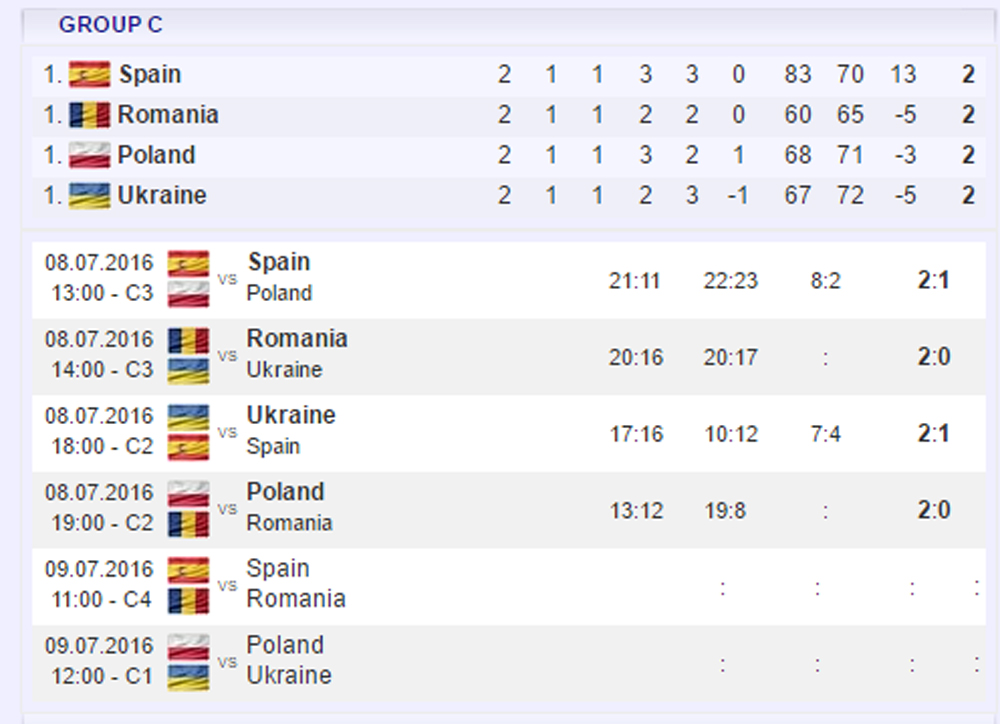Click Romania flag in standings table
This screenshot has height=724, width=1000.
pyautogui.click(x=89, y=115)
